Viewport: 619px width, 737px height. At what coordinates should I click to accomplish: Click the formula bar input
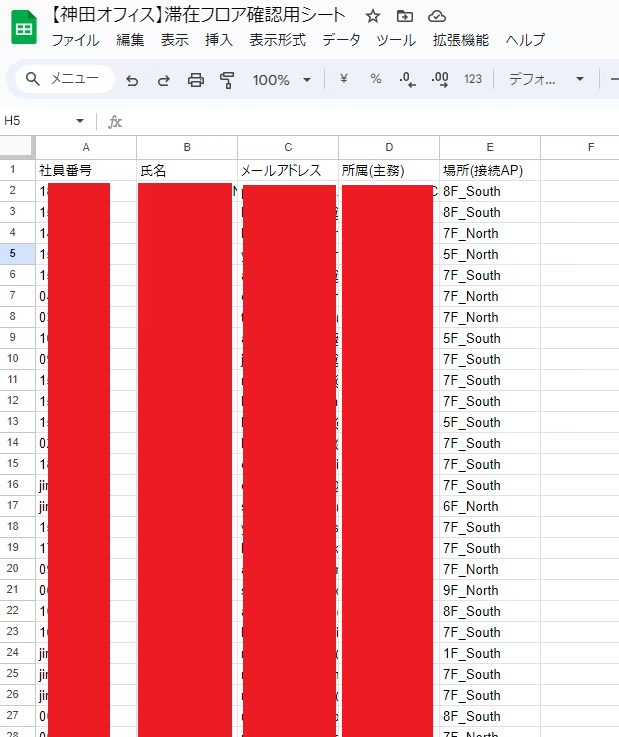(x=371, y=122)
